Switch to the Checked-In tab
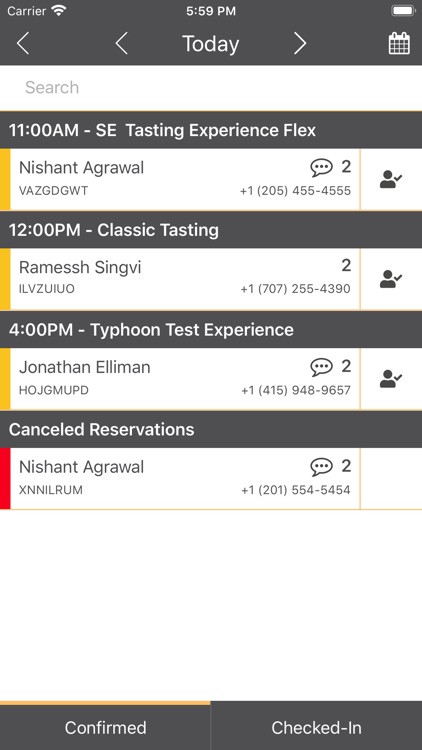This screenshot has height=750, width=422. (x=316, y=727)
